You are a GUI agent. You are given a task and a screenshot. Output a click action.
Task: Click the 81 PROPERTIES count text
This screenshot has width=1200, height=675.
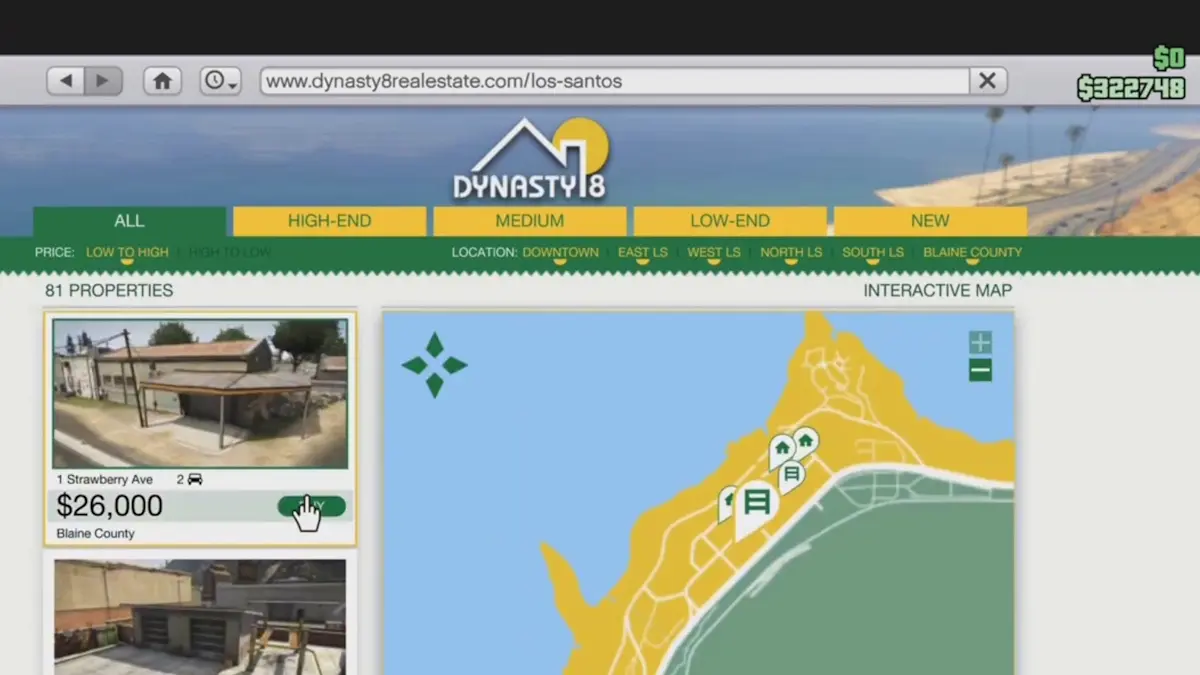click(x=109, y=291)
